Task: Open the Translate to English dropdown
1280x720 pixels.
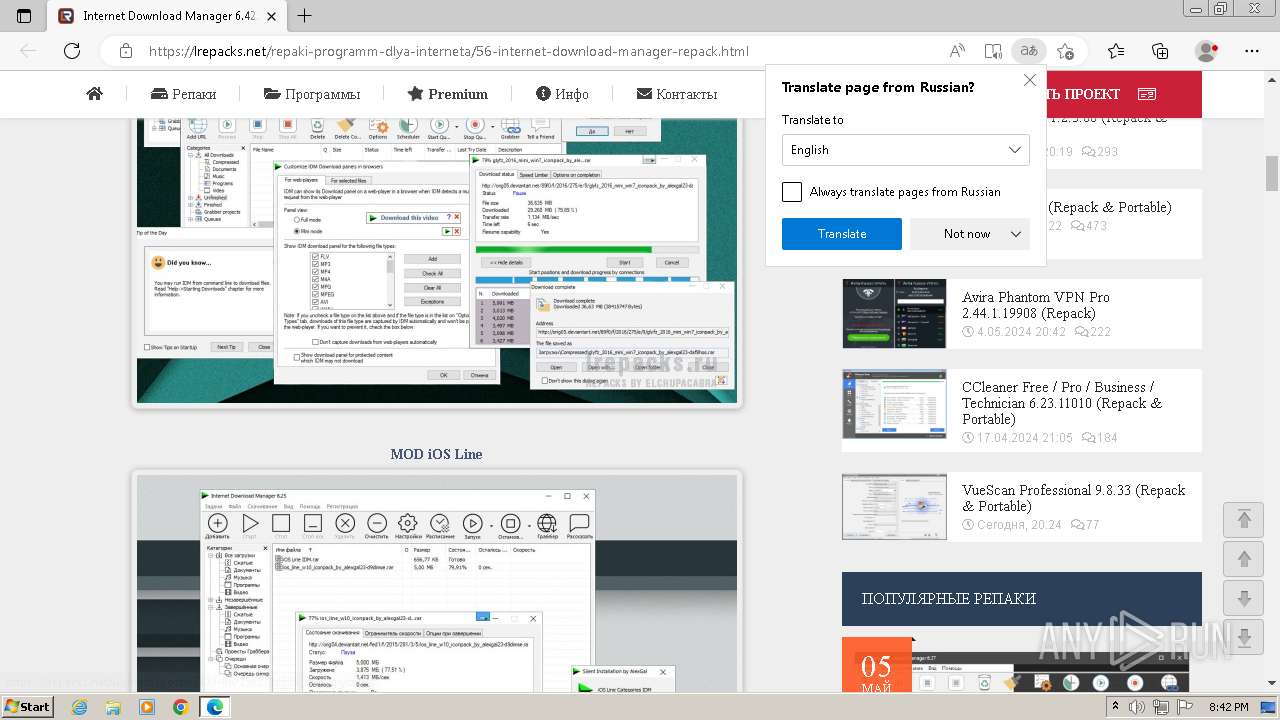Action: [905, 150]
